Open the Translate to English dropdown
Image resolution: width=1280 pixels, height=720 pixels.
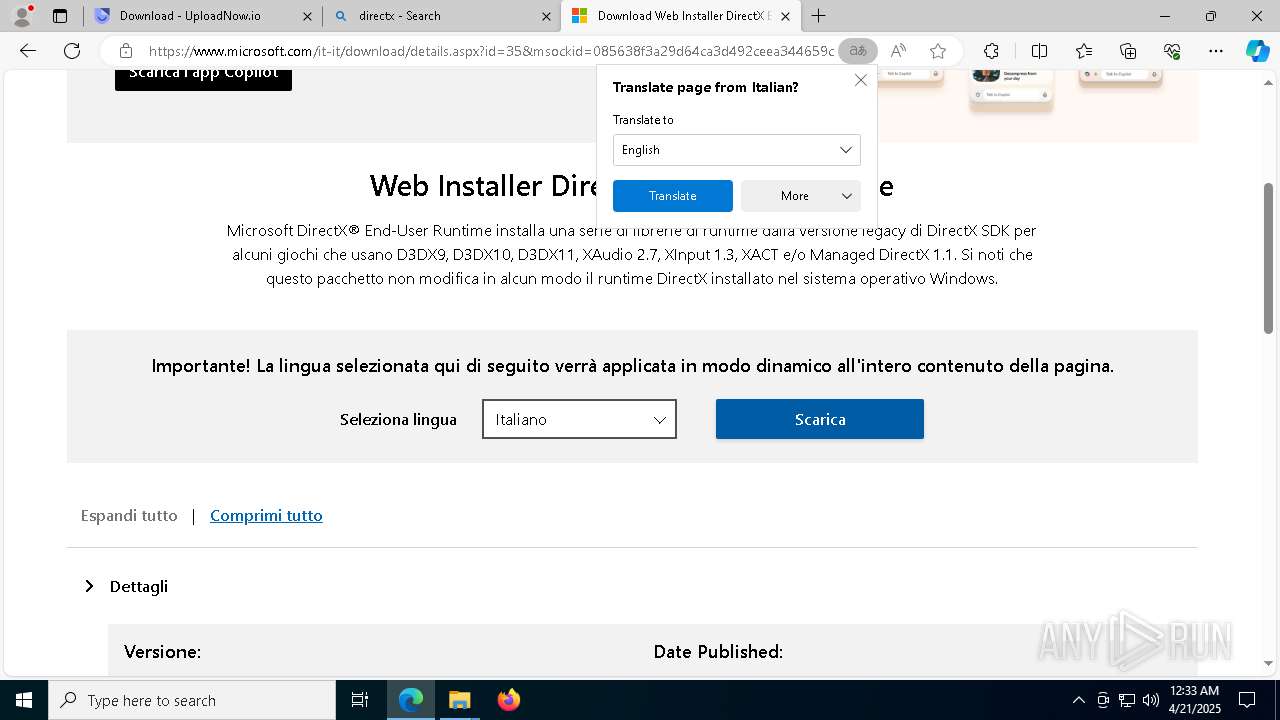736,150
